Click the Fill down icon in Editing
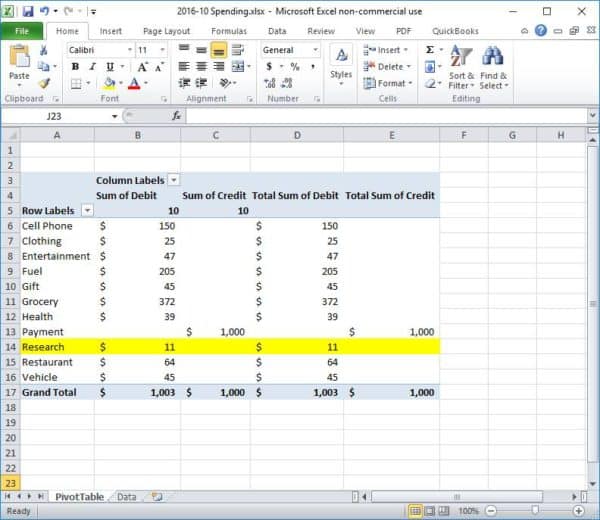 click(x=430, y=67)
